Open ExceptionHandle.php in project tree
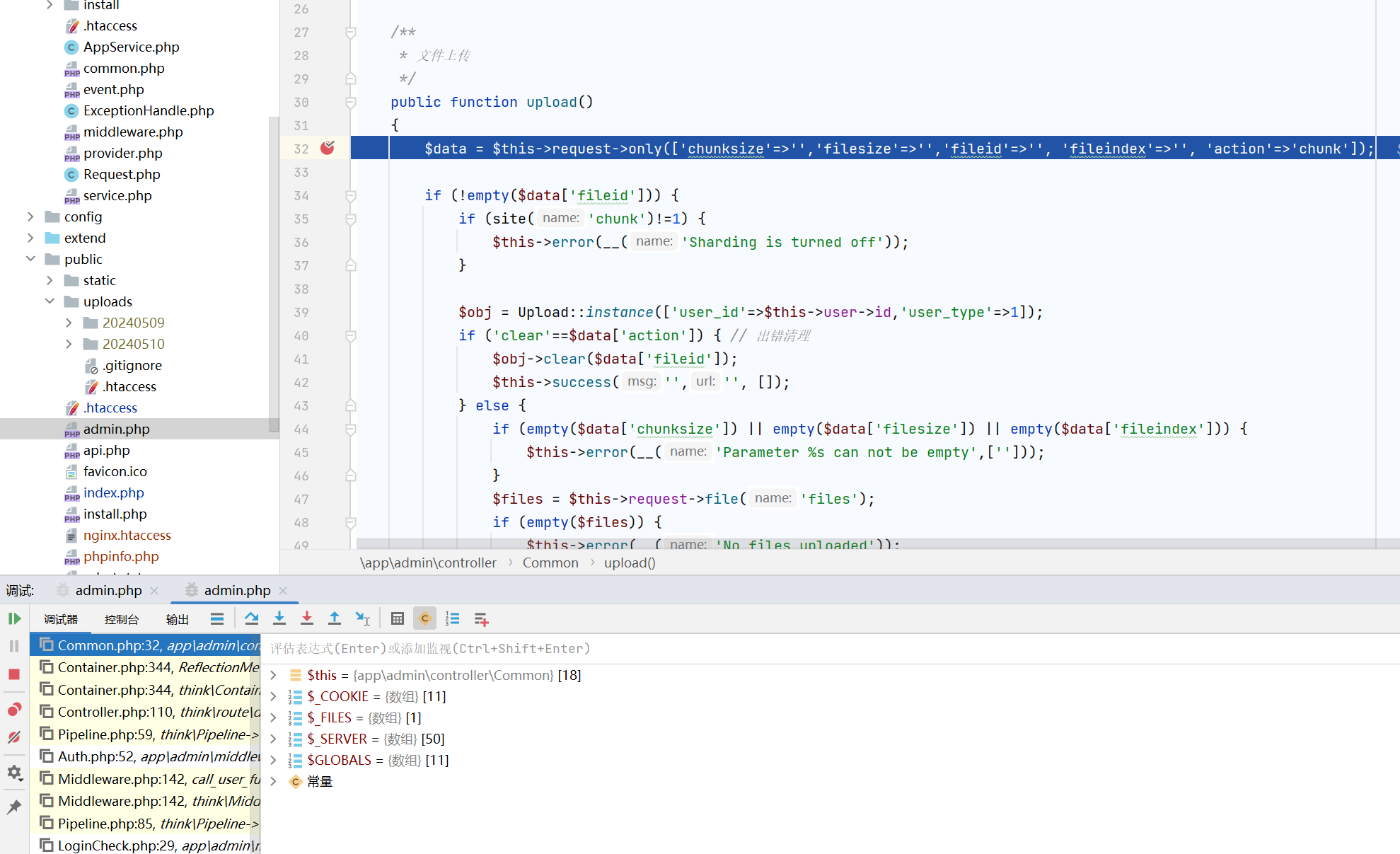This screenshot has height=854, width=1400. pyautogui.click(x=149, y=110)
